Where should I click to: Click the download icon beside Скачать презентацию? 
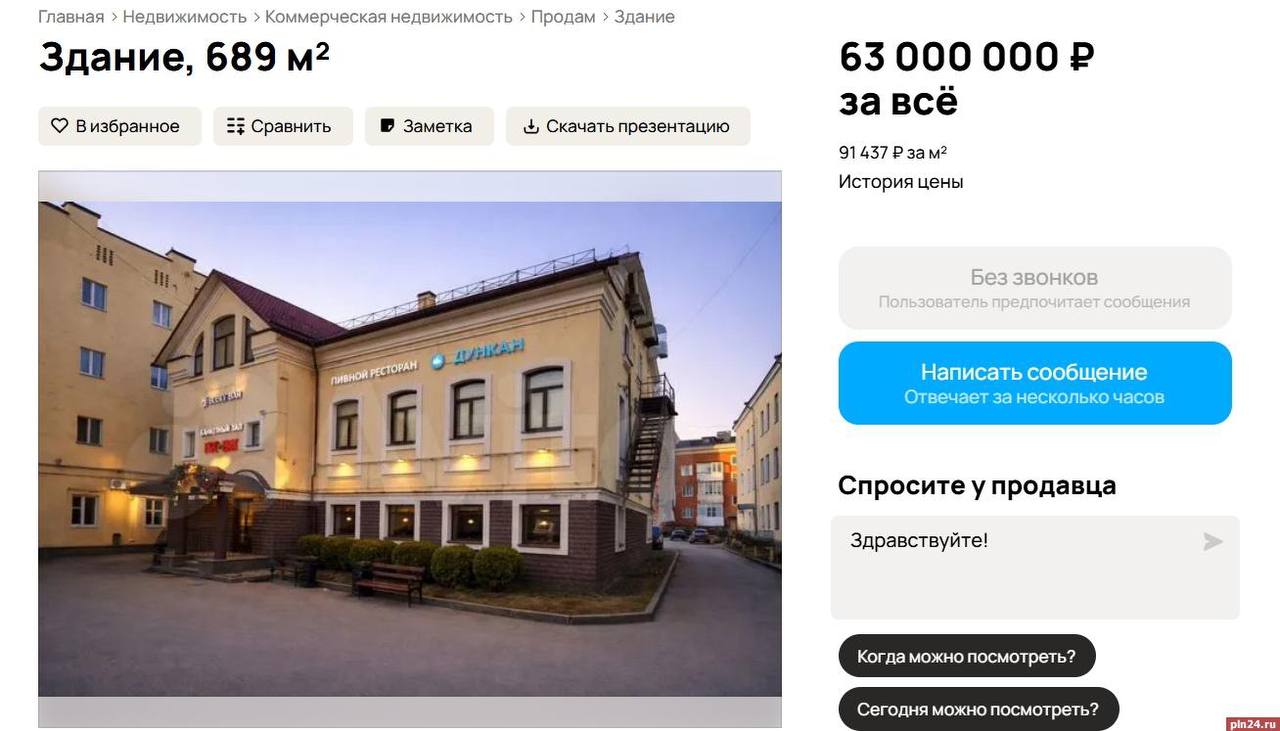[531, 126]
